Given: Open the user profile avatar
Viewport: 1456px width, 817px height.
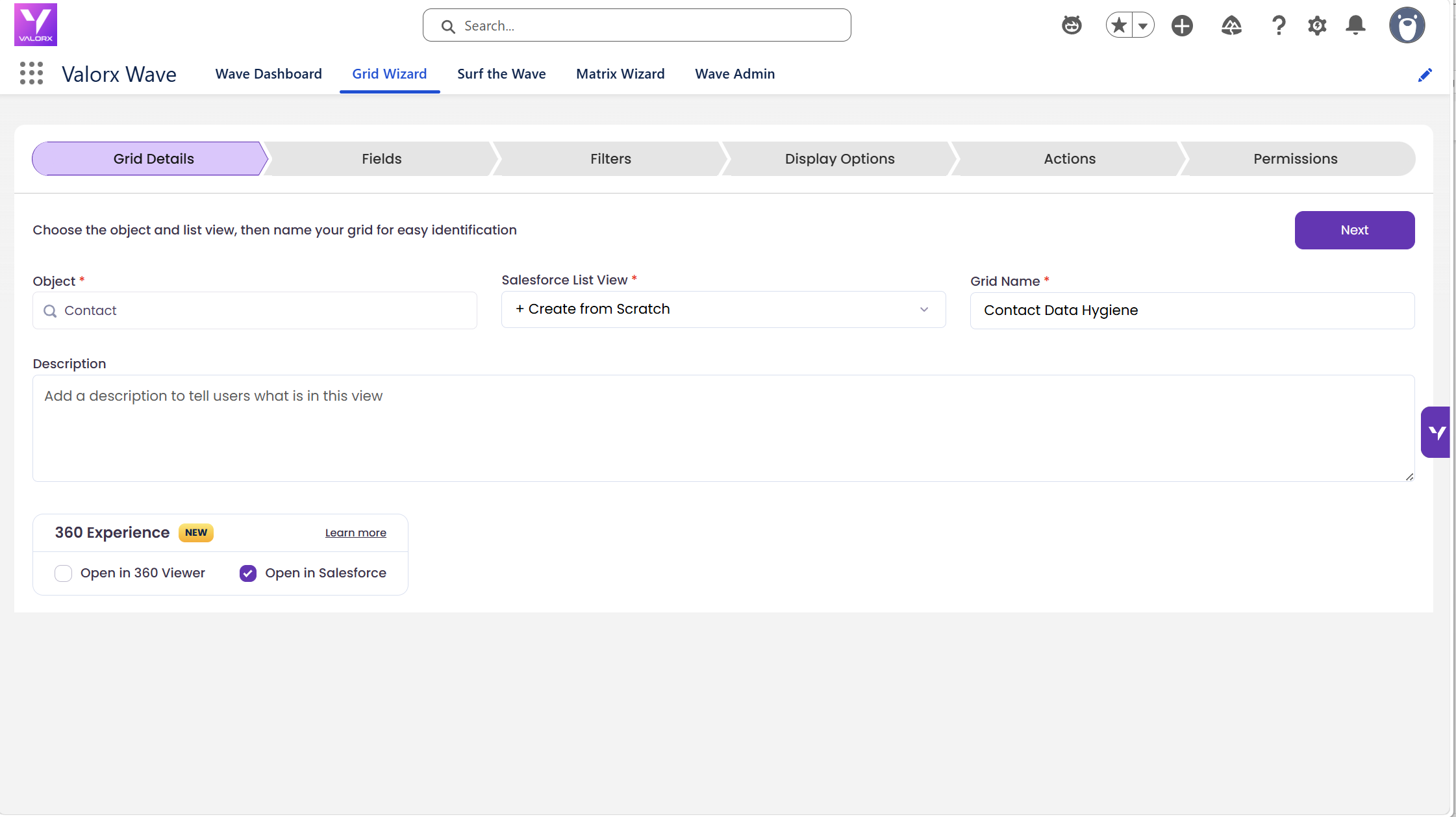Looking at the screenshot, I should click(x=1407, y=25).
